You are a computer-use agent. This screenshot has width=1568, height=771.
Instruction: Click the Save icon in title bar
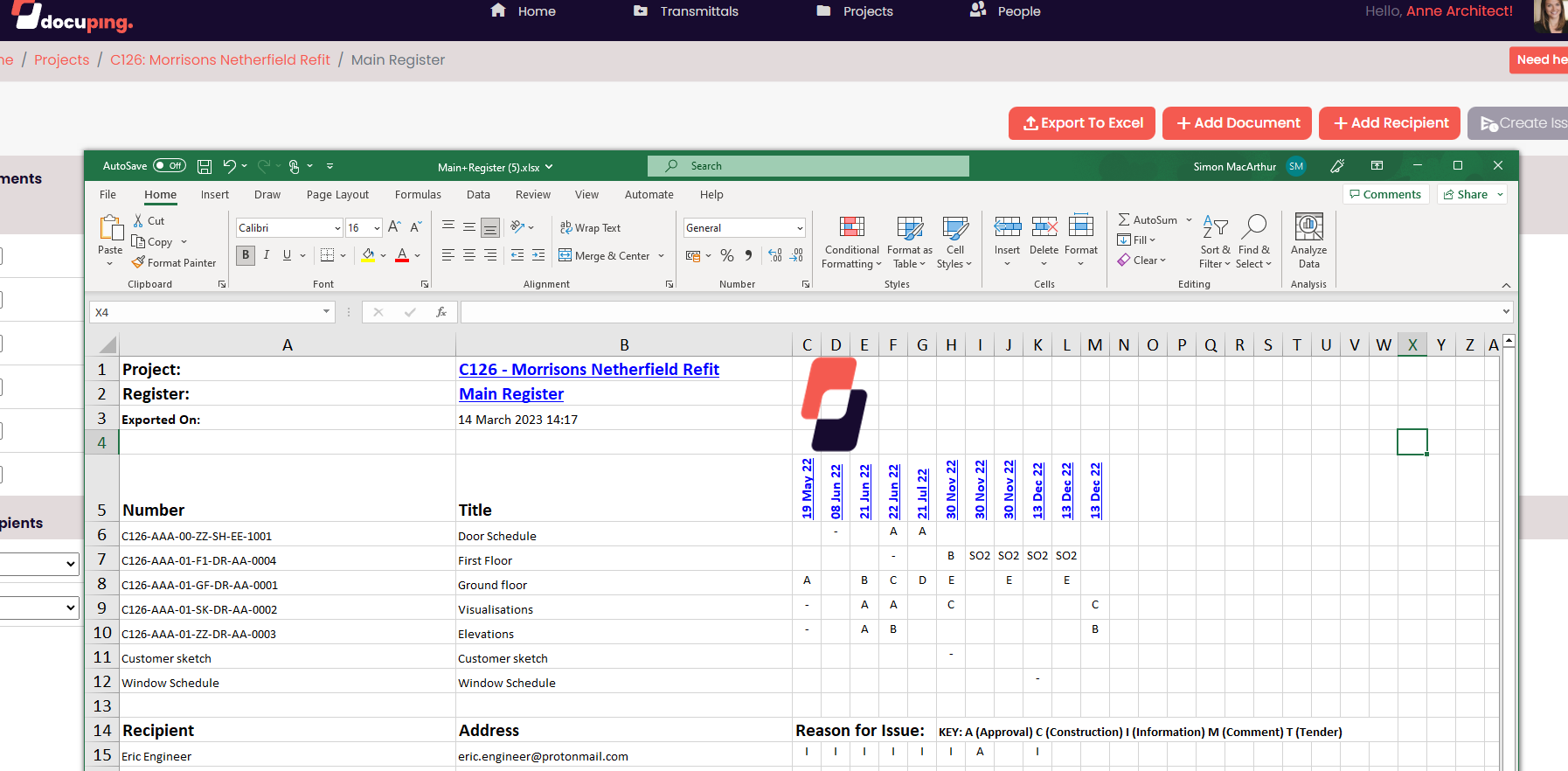coord(205,166)
